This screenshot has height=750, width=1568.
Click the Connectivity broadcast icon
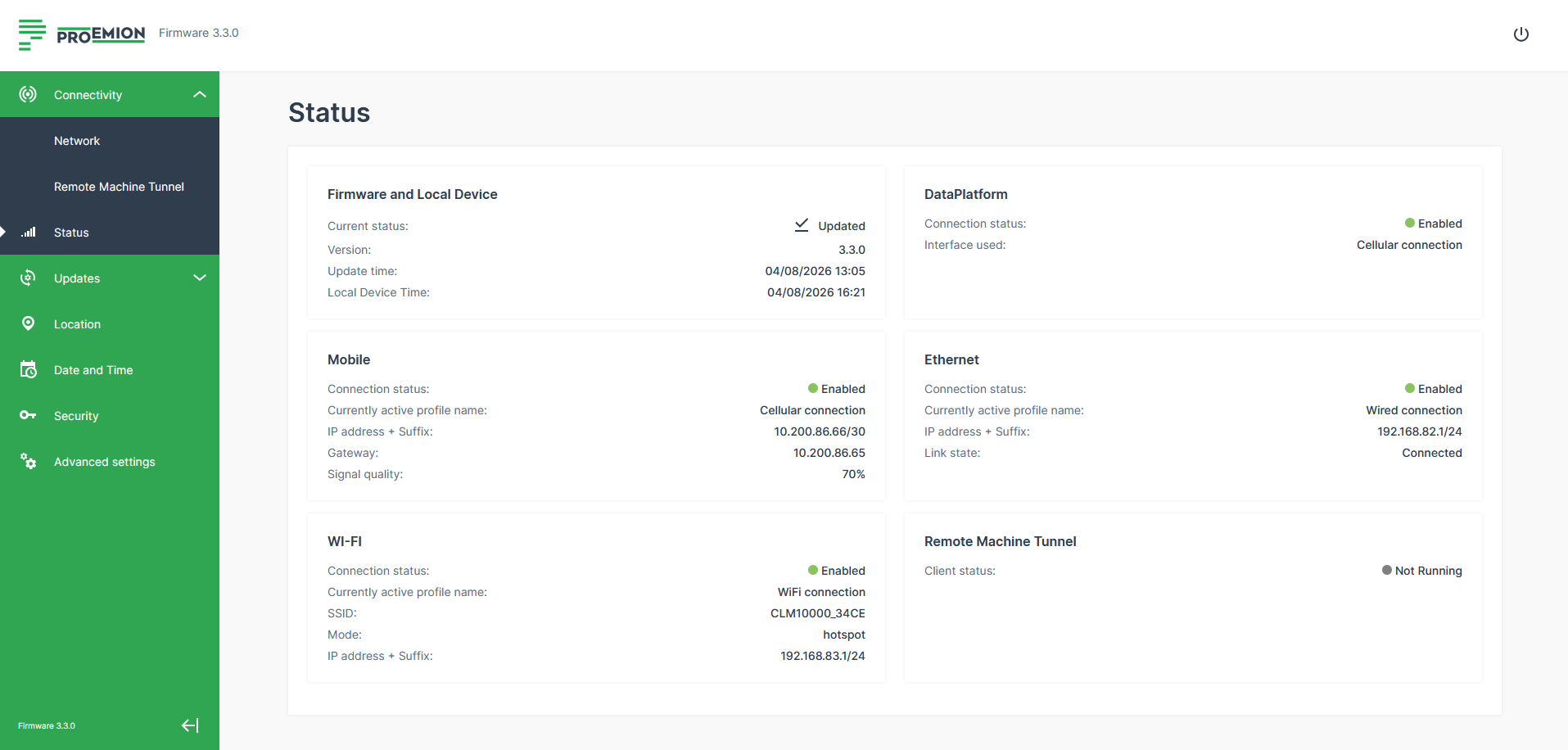[28, 94]
